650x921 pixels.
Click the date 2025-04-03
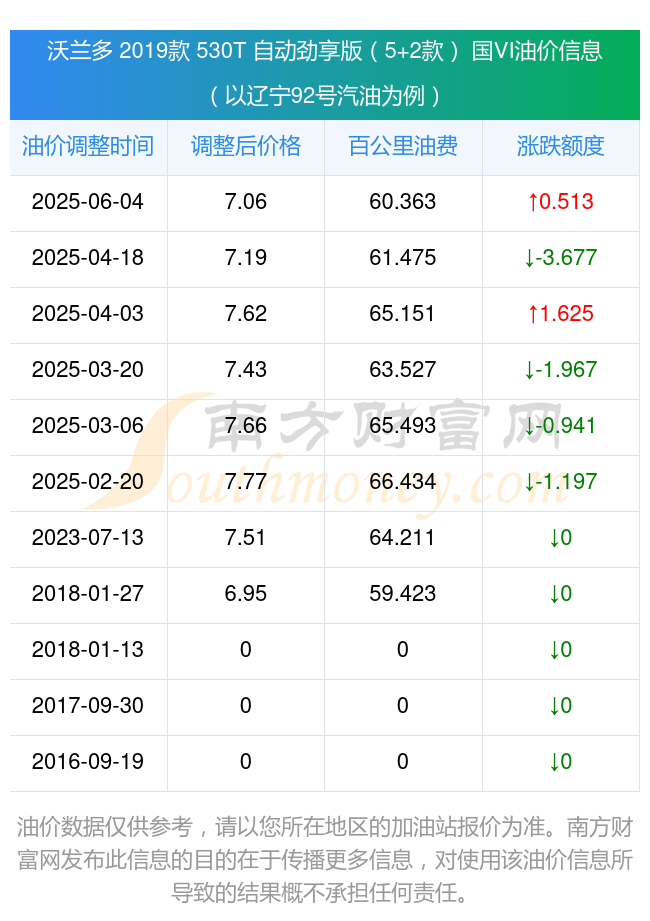point(87,314)
